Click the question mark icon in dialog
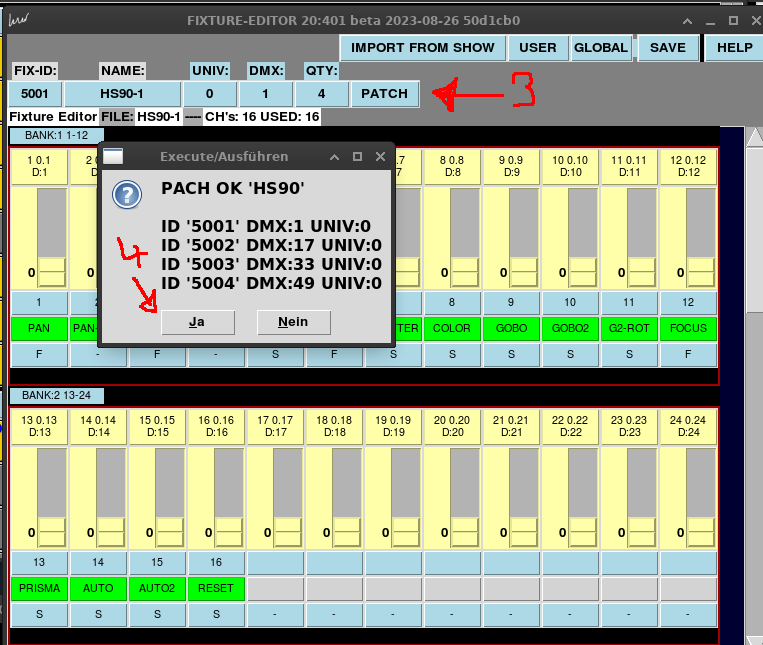The height and width of the screenshot is (645, 763). [x=126, y=195]
